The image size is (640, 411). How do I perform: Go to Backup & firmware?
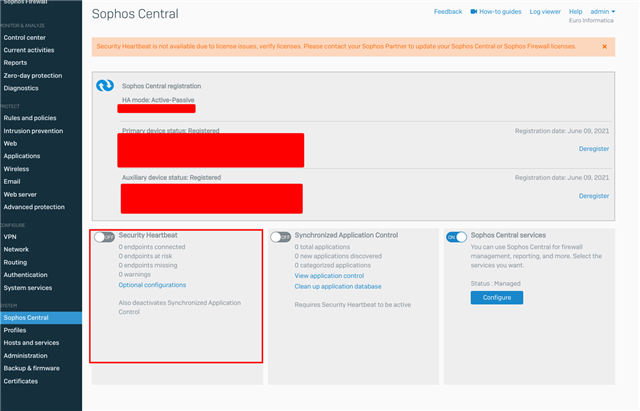[x=31, y=369]
